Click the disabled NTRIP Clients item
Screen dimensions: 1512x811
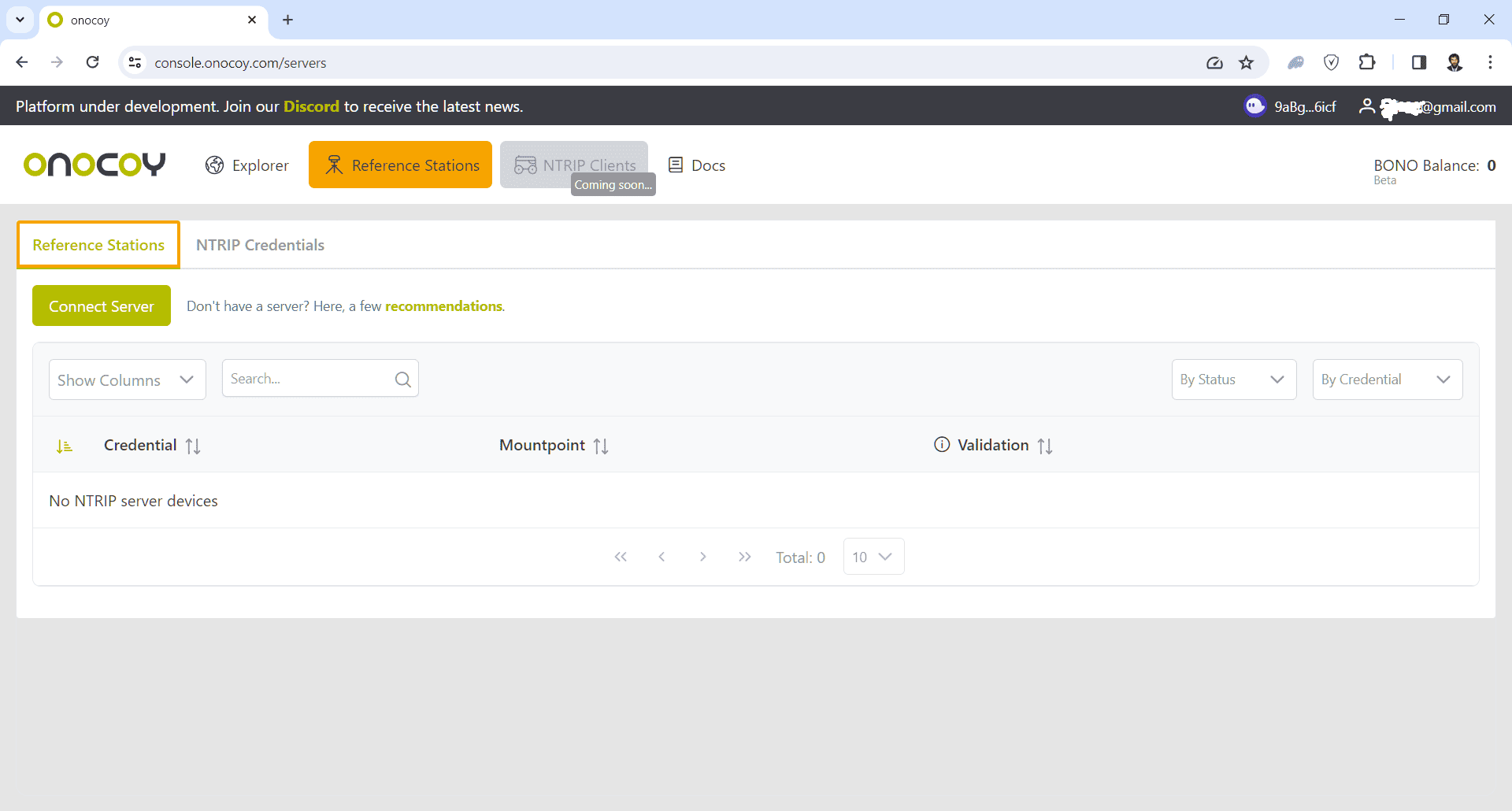[x=574, y=165]
